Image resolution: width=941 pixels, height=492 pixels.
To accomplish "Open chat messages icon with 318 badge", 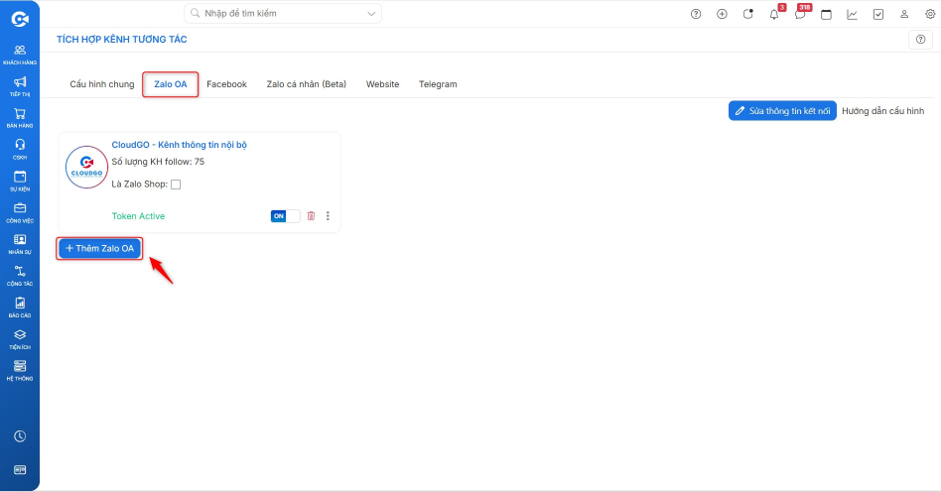I will pos(801,14).
